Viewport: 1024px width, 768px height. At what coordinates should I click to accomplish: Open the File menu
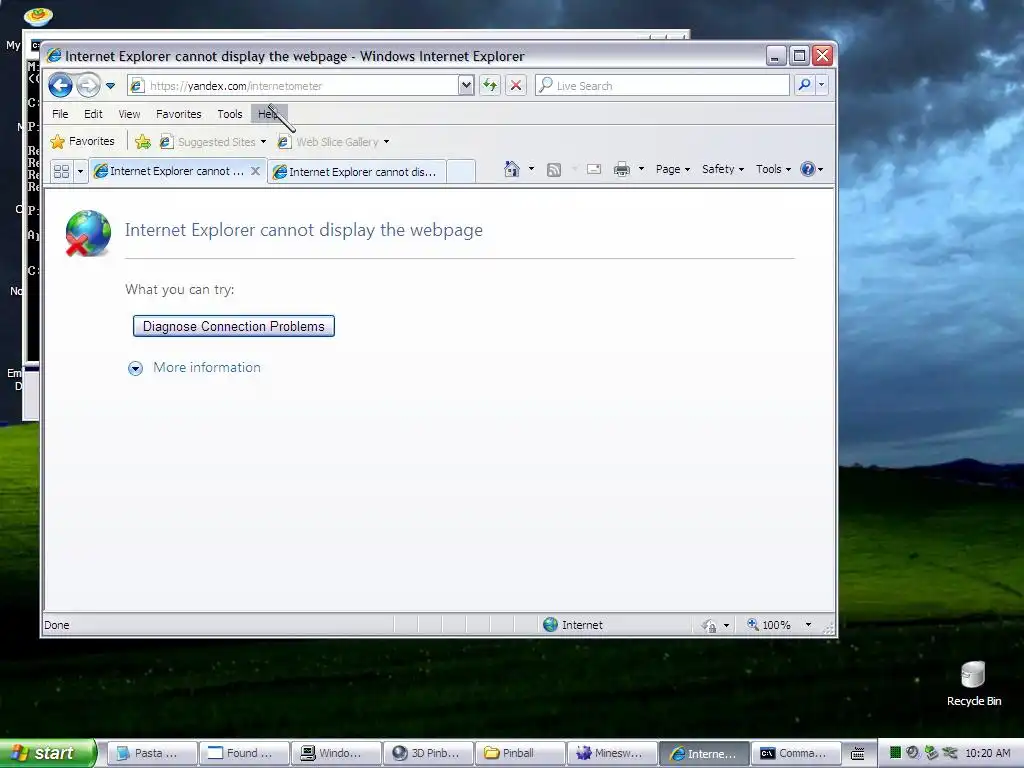(60, 114)
